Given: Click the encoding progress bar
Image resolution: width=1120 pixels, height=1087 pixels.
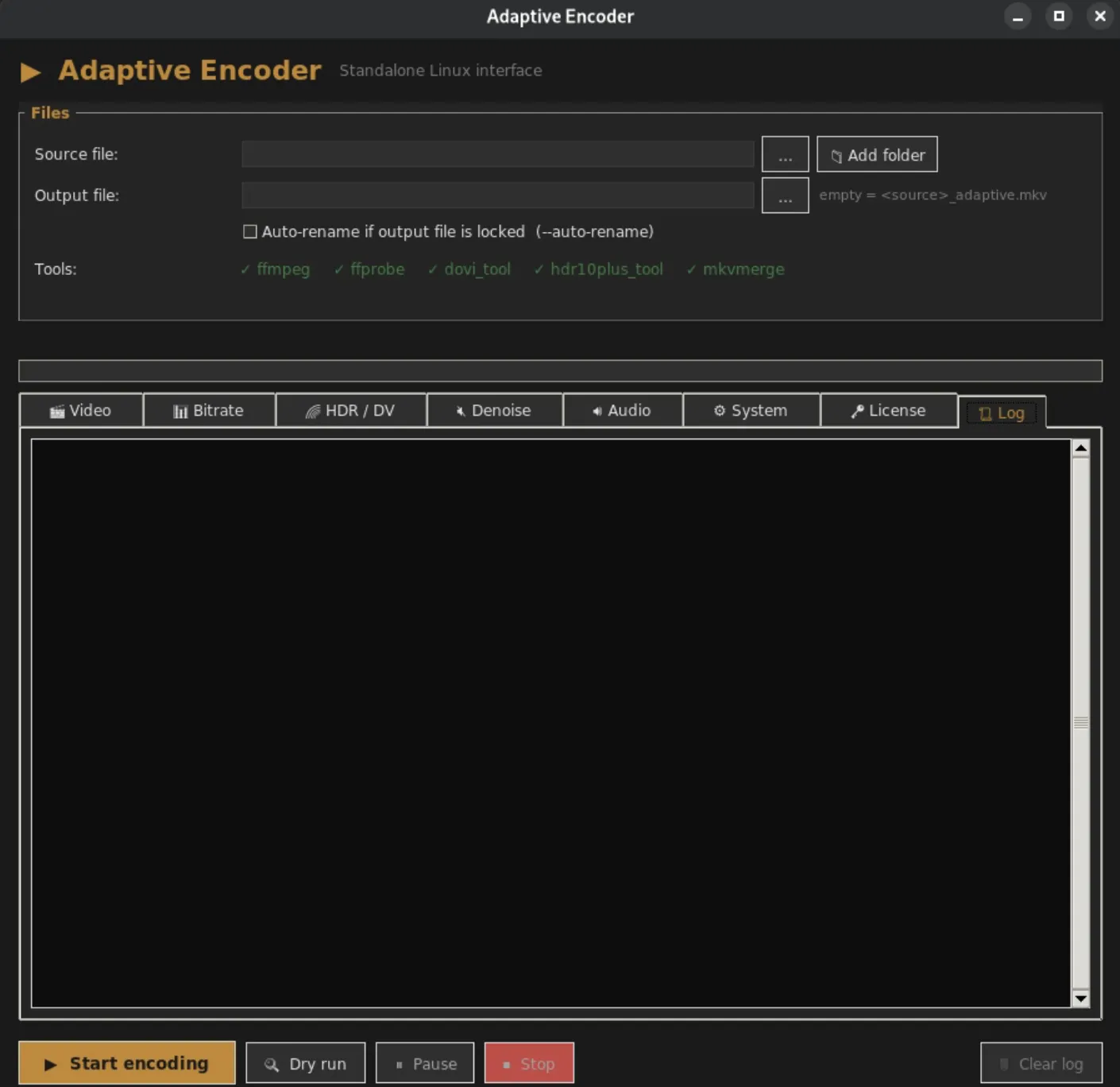Looking at the screenshot, I should coord(560,370).
